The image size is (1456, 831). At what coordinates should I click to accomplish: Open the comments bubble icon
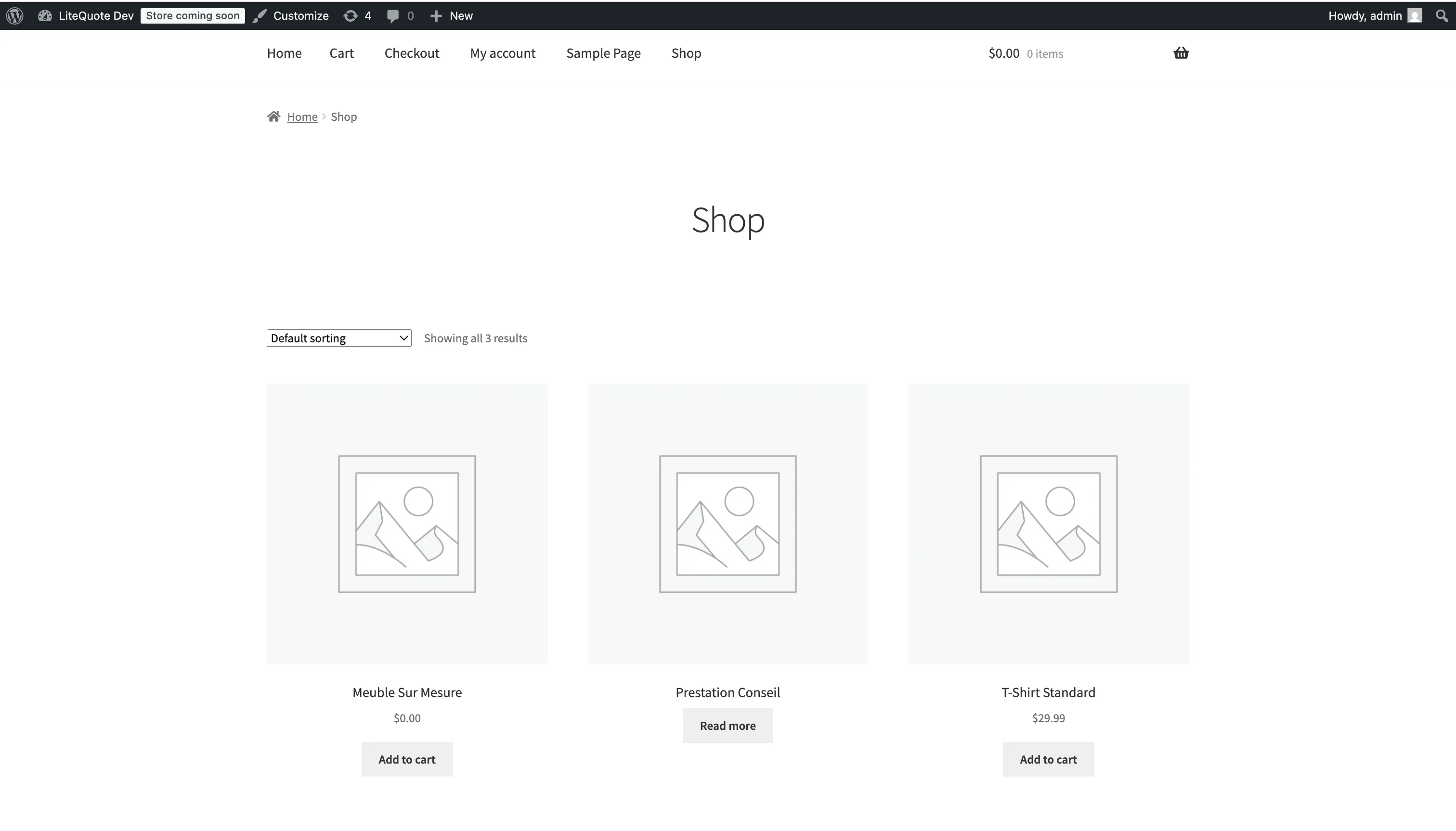click(x=393, y=16)
